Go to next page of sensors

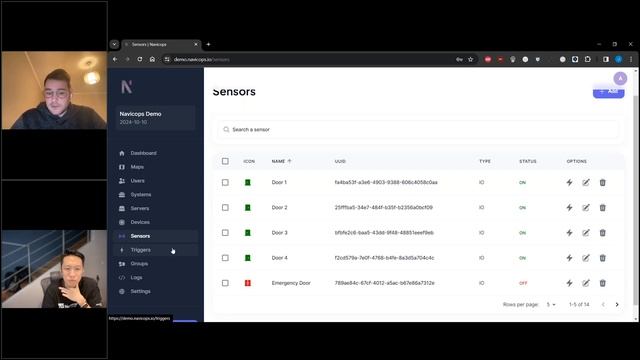(617, 304)
